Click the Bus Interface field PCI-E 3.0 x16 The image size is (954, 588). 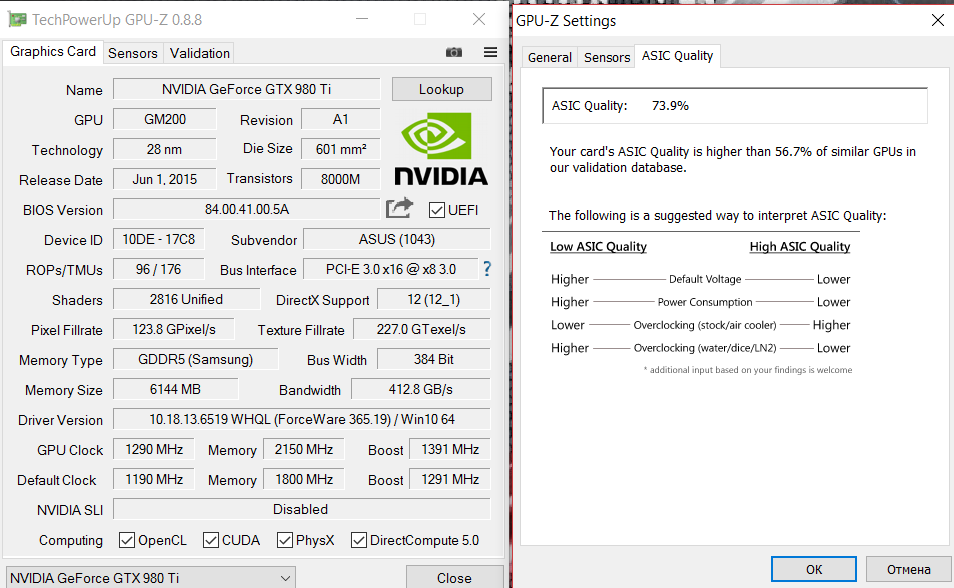[x=391, y=269]
